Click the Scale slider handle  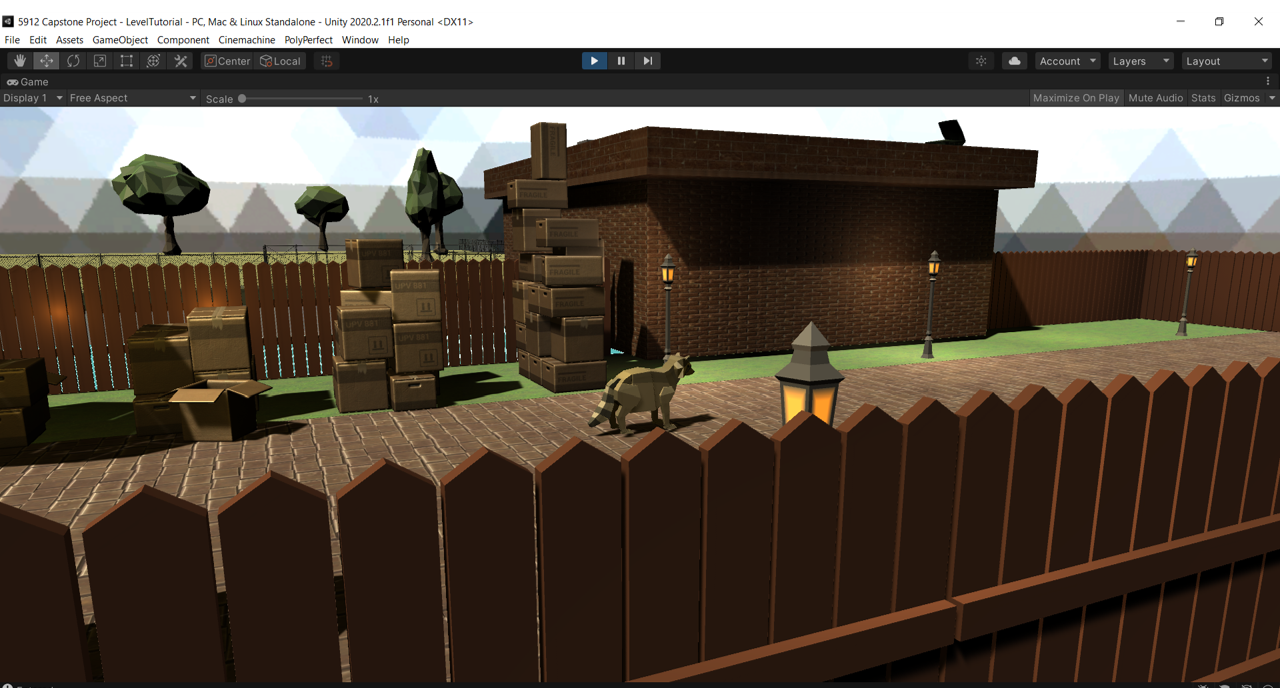coord(242,99)
